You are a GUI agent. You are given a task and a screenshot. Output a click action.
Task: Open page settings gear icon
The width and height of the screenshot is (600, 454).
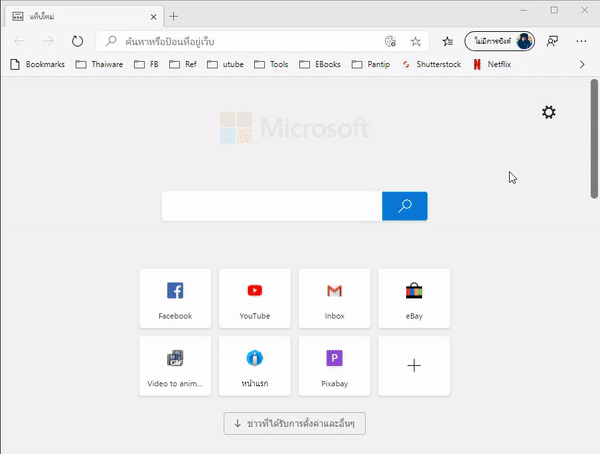point(549,112)
